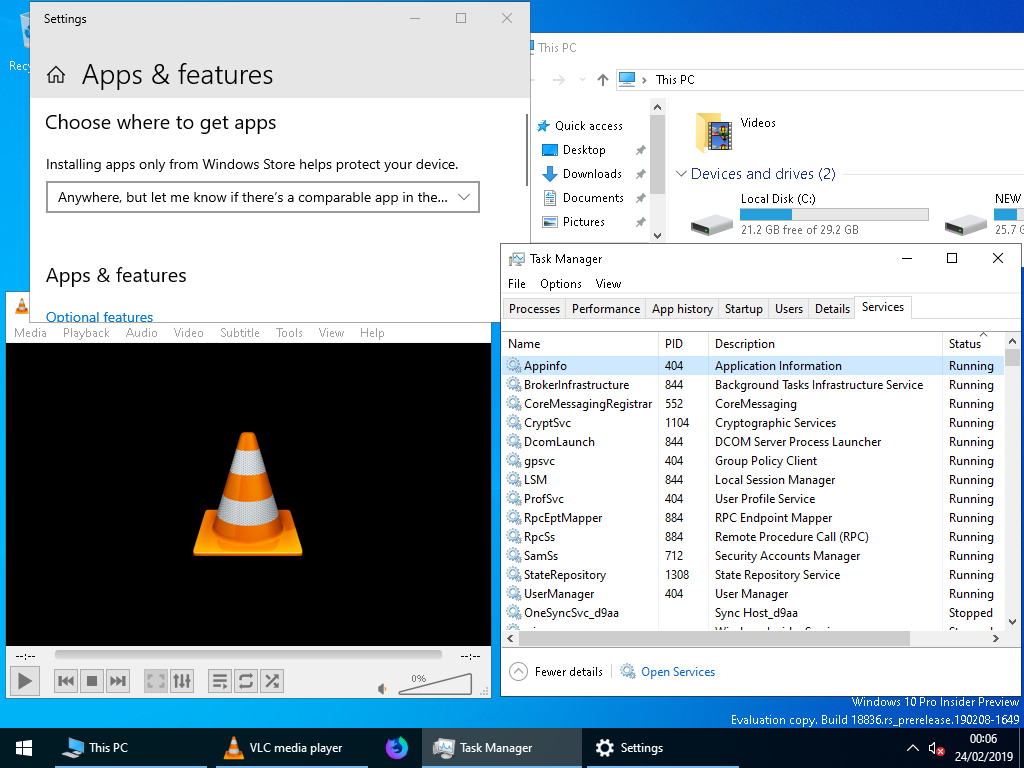Collapse the Devices and drives group

click(x=681, y=174)
